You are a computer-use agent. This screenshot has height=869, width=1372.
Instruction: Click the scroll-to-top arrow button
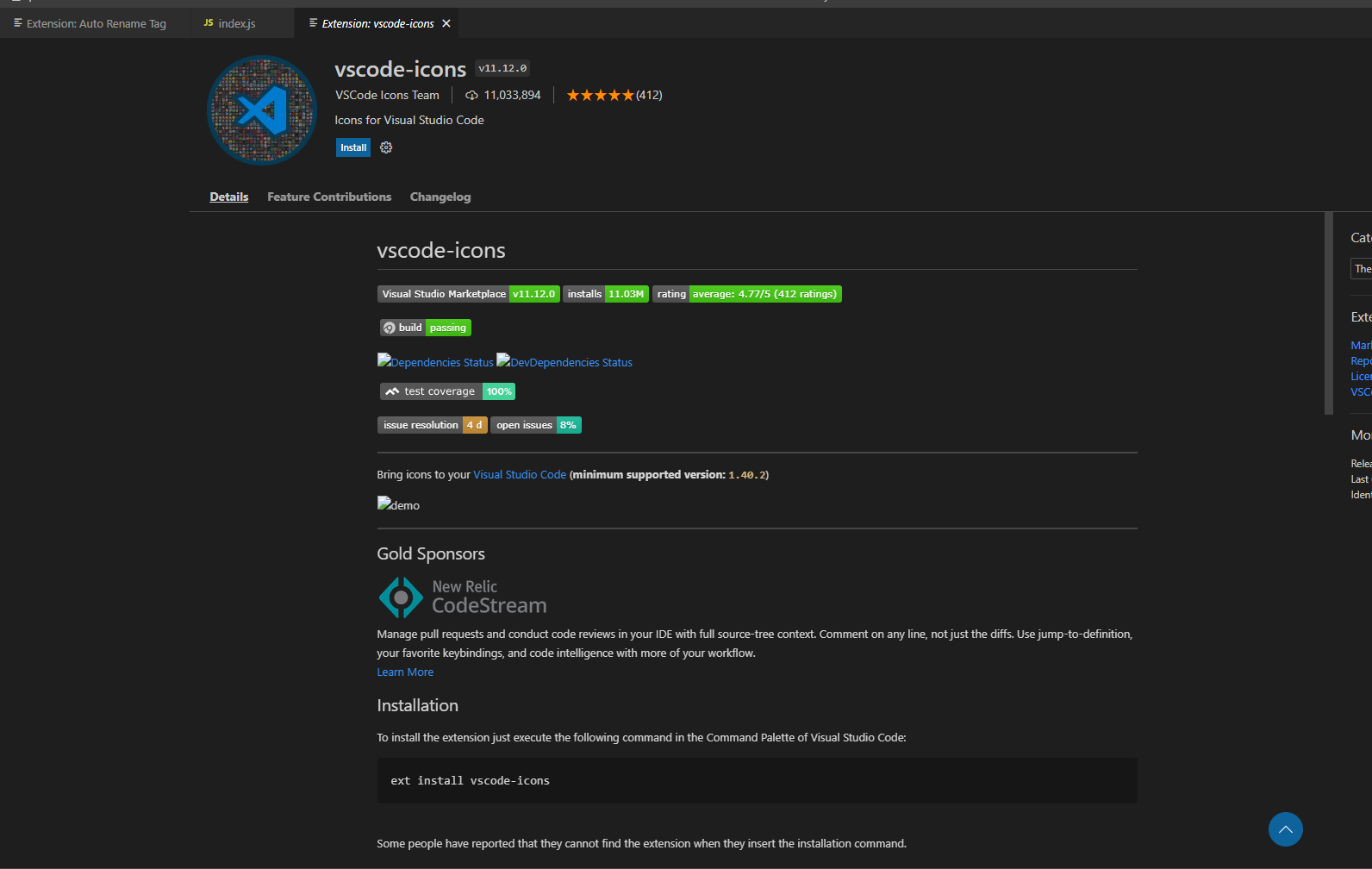[x=1285, y=829]
